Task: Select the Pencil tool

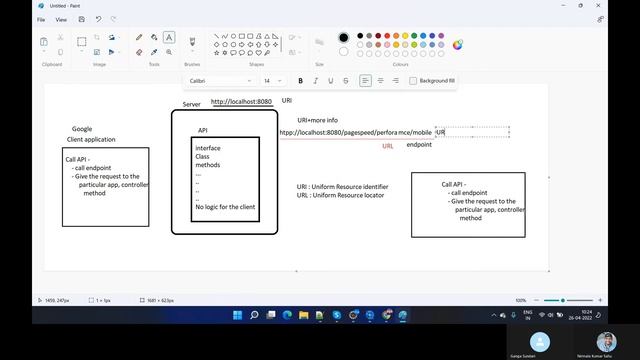Action: [x=139, y=37]
